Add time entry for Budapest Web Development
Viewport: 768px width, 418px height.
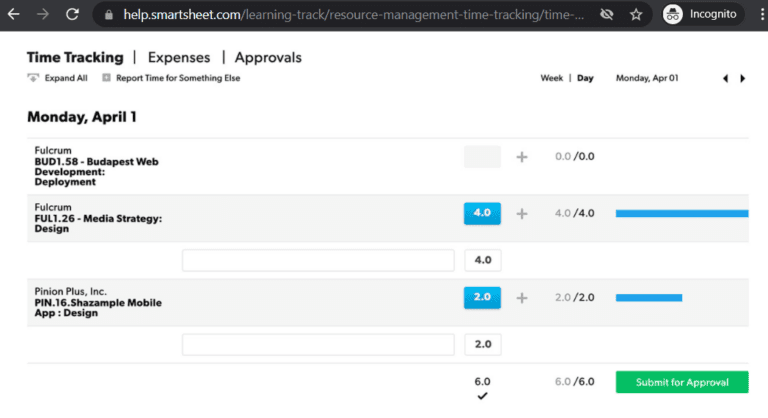click(522, 157)
